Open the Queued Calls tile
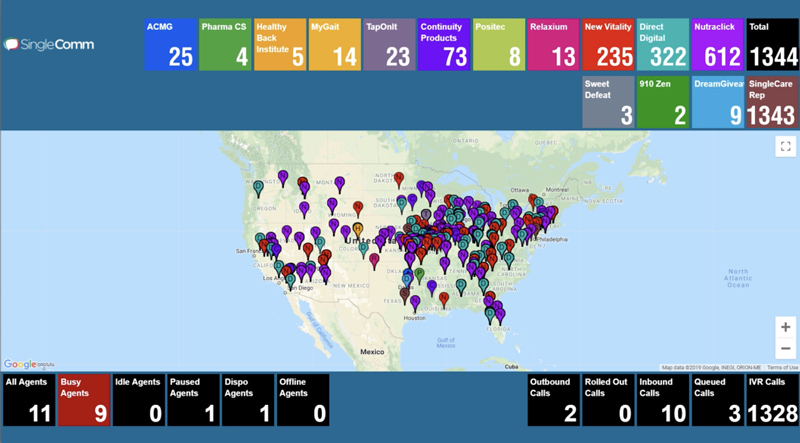 [718, 400]
